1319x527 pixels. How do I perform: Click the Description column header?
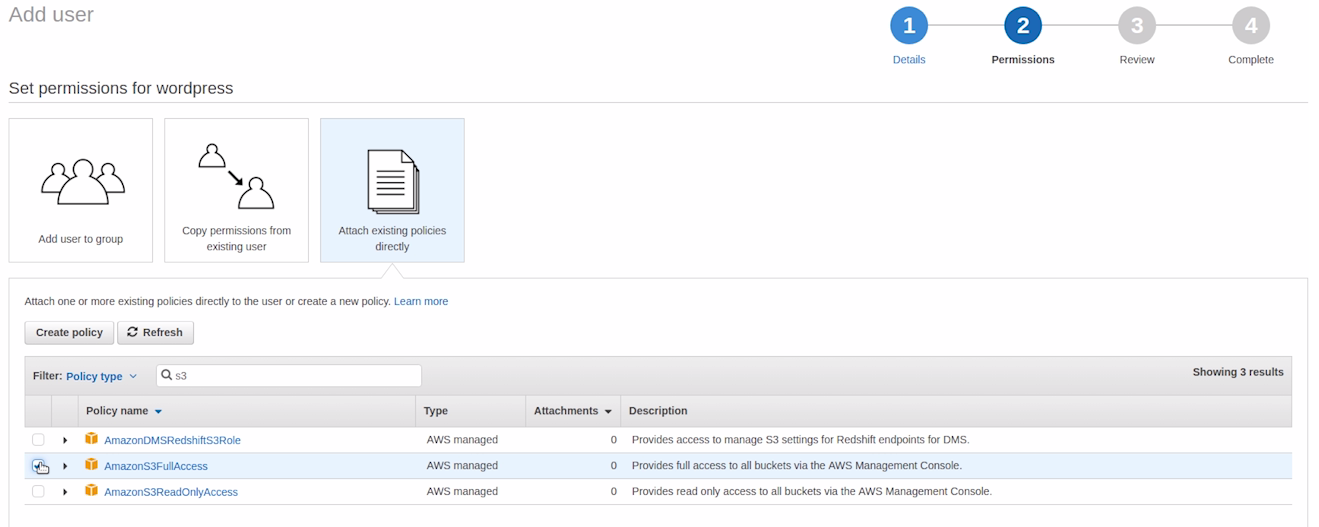click(658, 411)
